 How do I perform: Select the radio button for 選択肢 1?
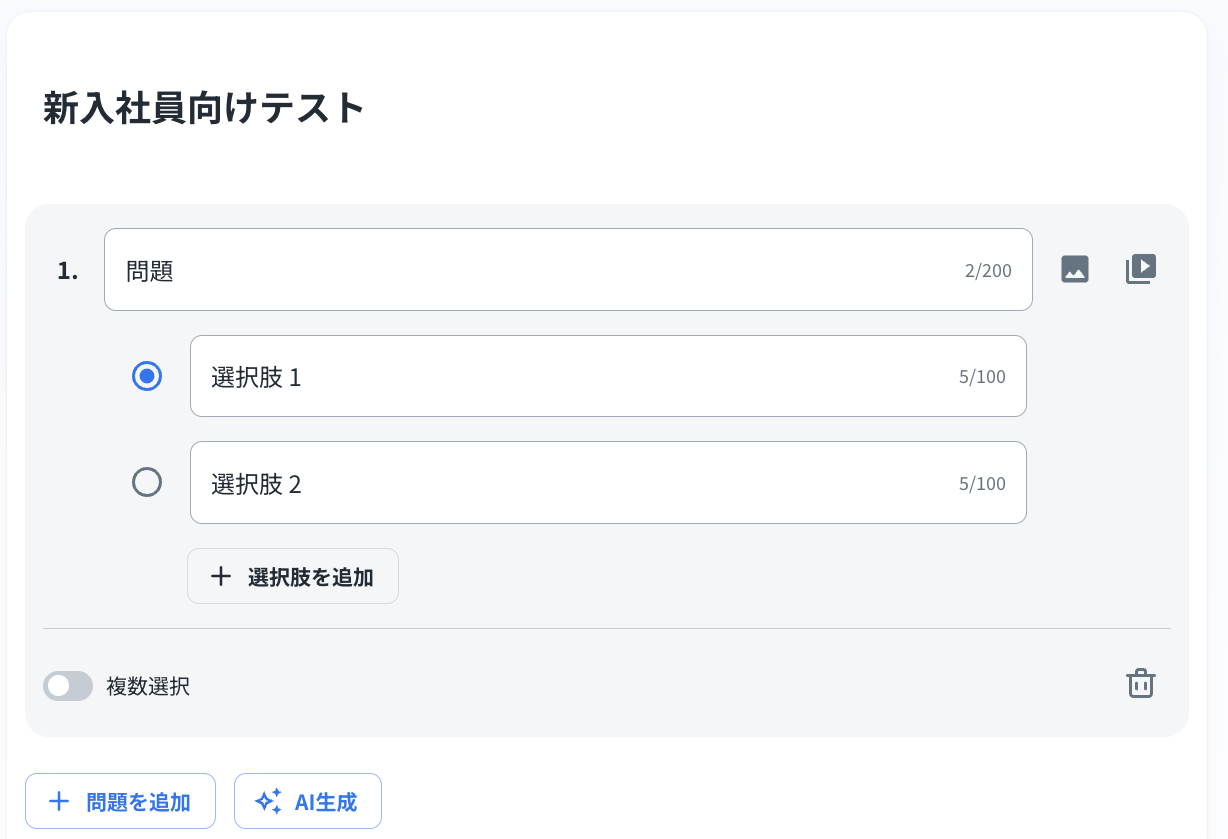147,376
